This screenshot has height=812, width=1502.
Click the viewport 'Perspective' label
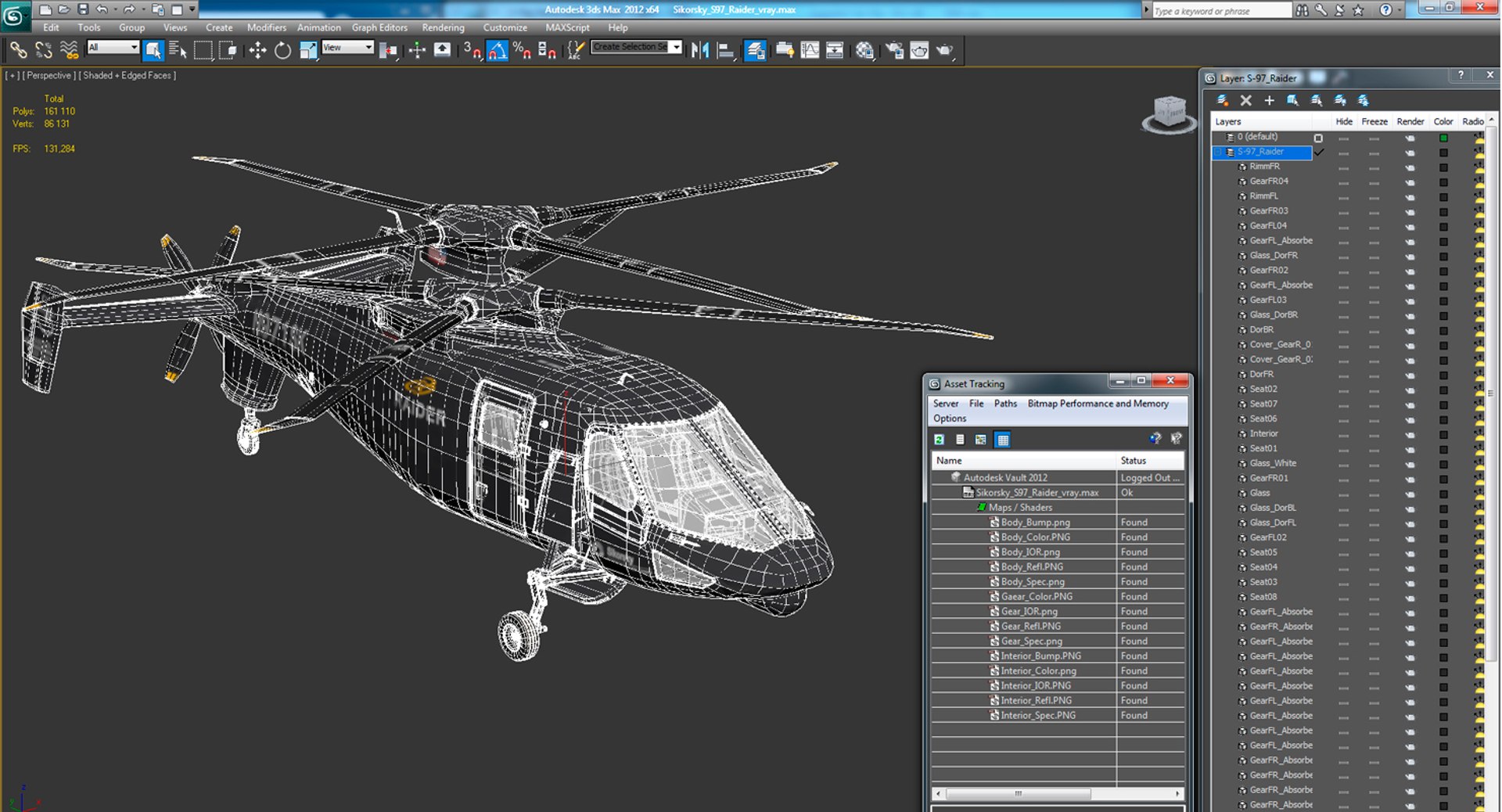click(49, 75)
